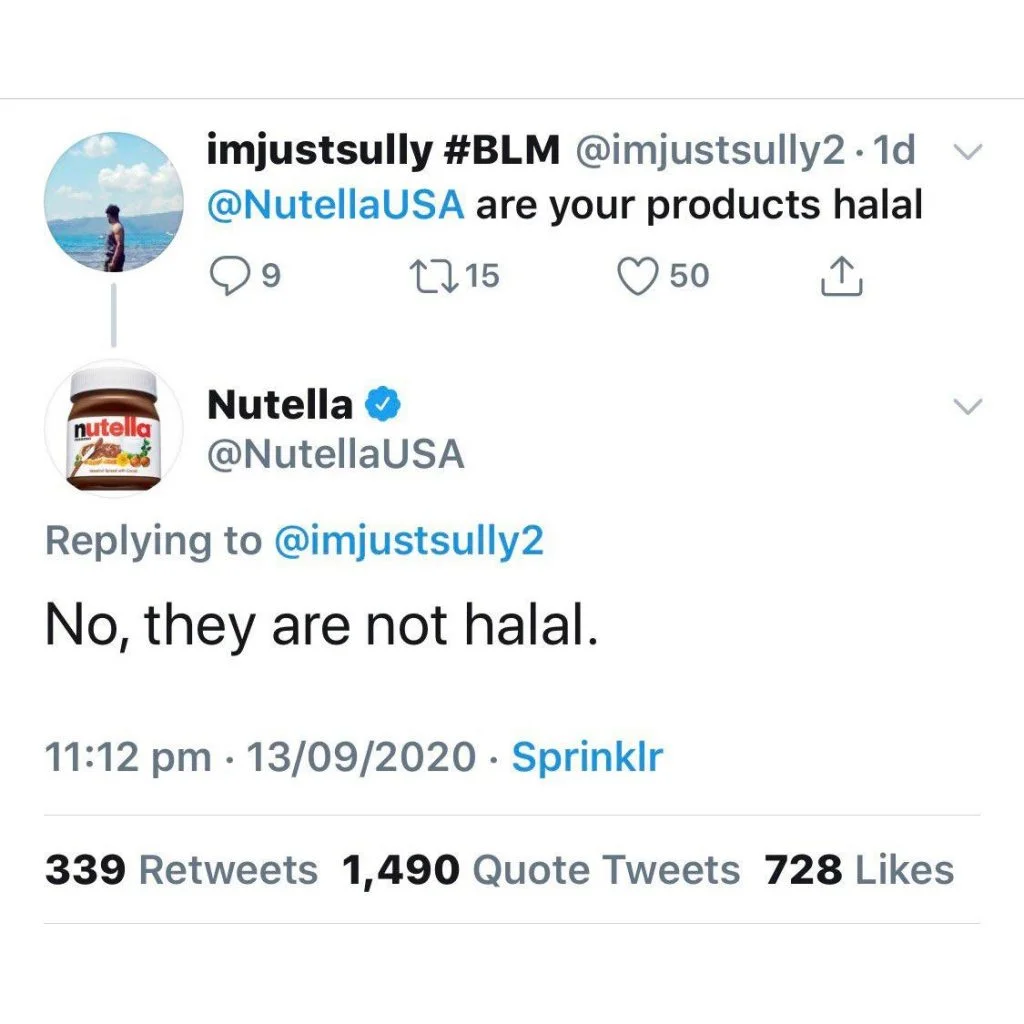Click the 11:12 pm 13/09/2020 timestamp
The height and width of the screenshot is (1024, 1024).
pos(261,758)
